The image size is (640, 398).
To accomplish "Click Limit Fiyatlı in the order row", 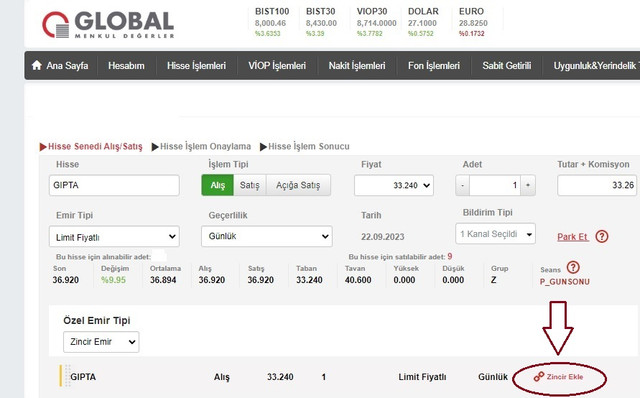I will (x=422, y=377).
